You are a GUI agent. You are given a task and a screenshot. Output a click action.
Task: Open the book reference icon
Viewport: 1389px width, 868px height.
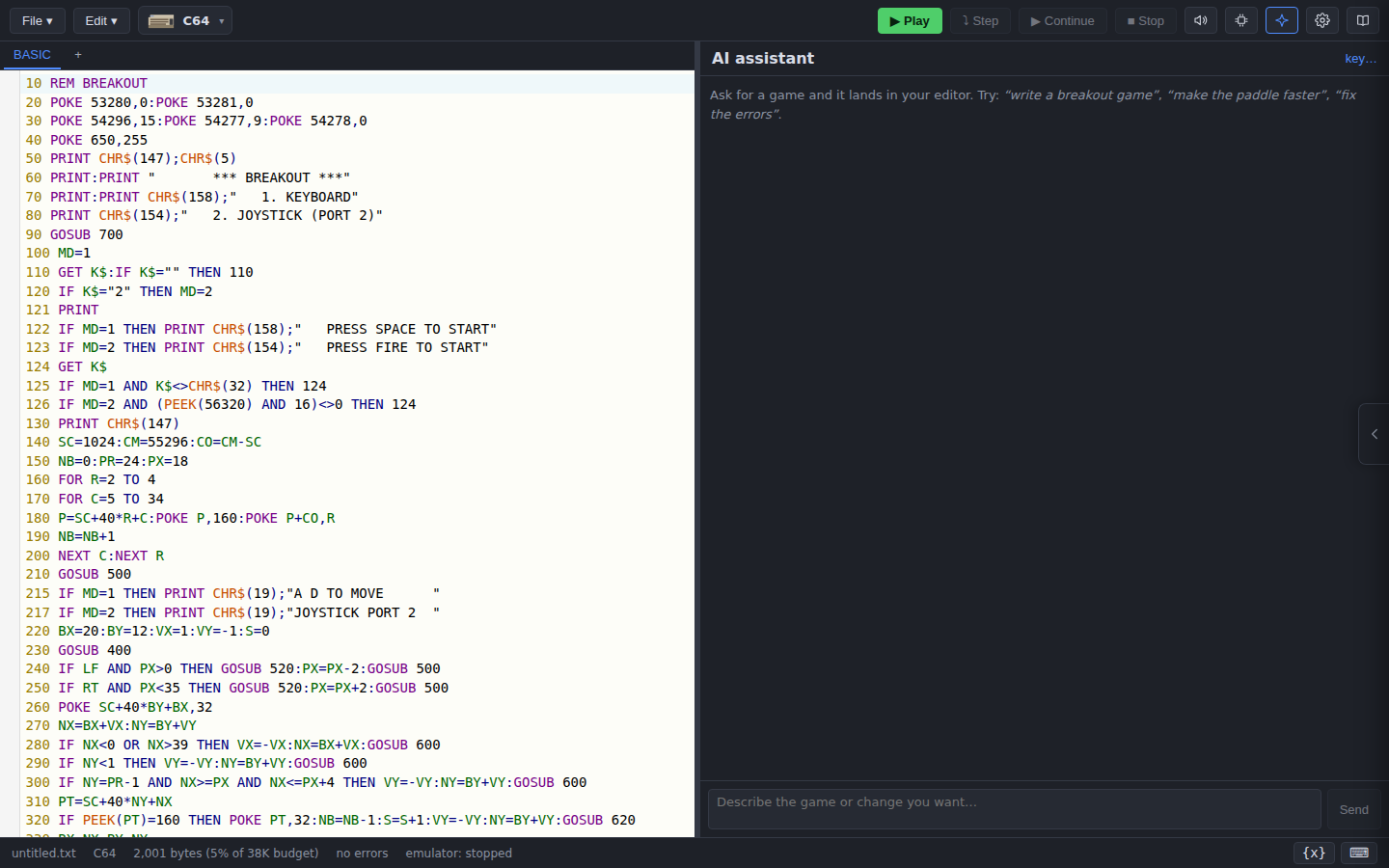pos(1363,20)
